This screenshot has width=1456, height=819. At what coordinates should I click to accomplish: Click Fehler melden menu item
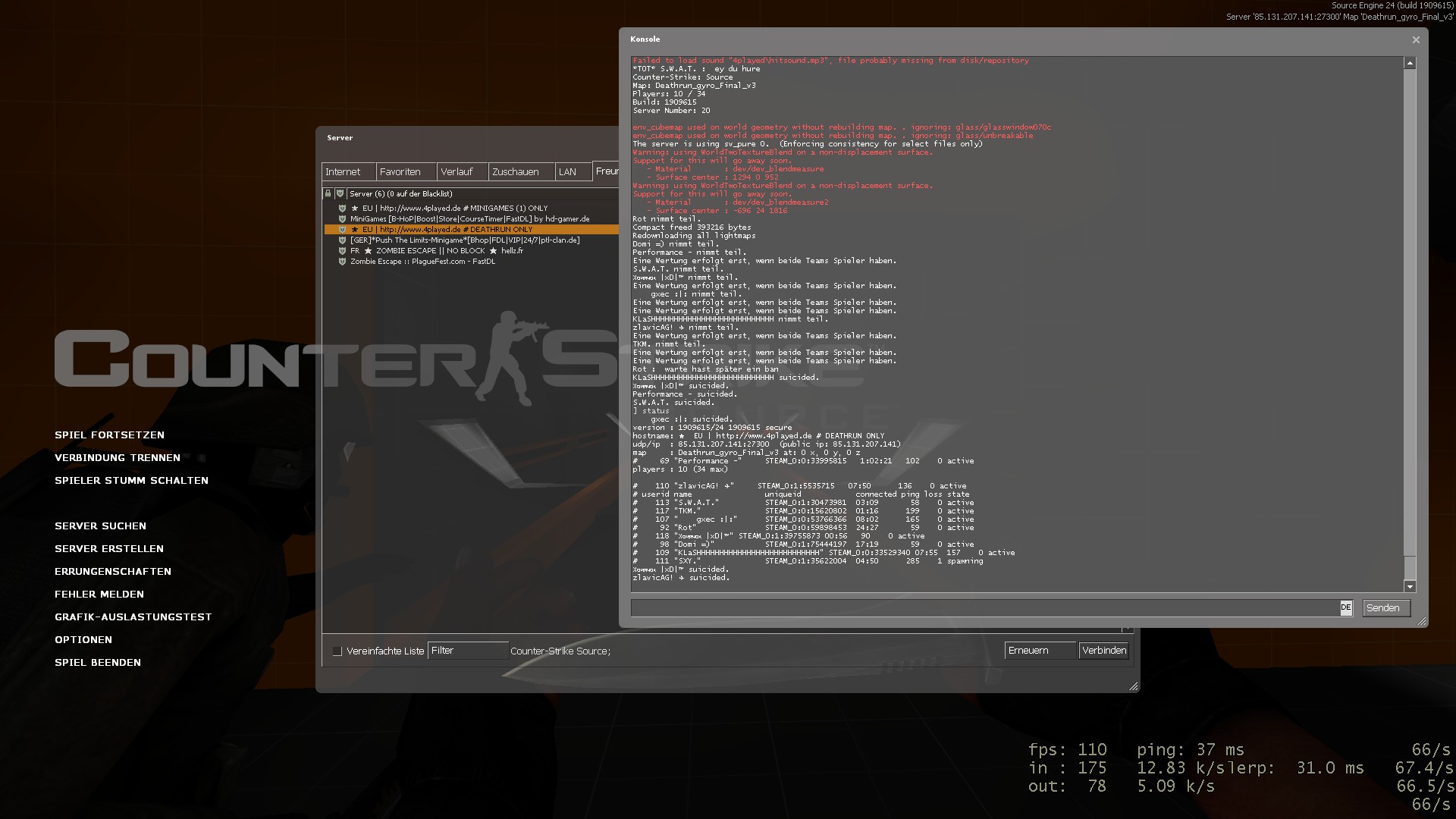pos(99,594)
